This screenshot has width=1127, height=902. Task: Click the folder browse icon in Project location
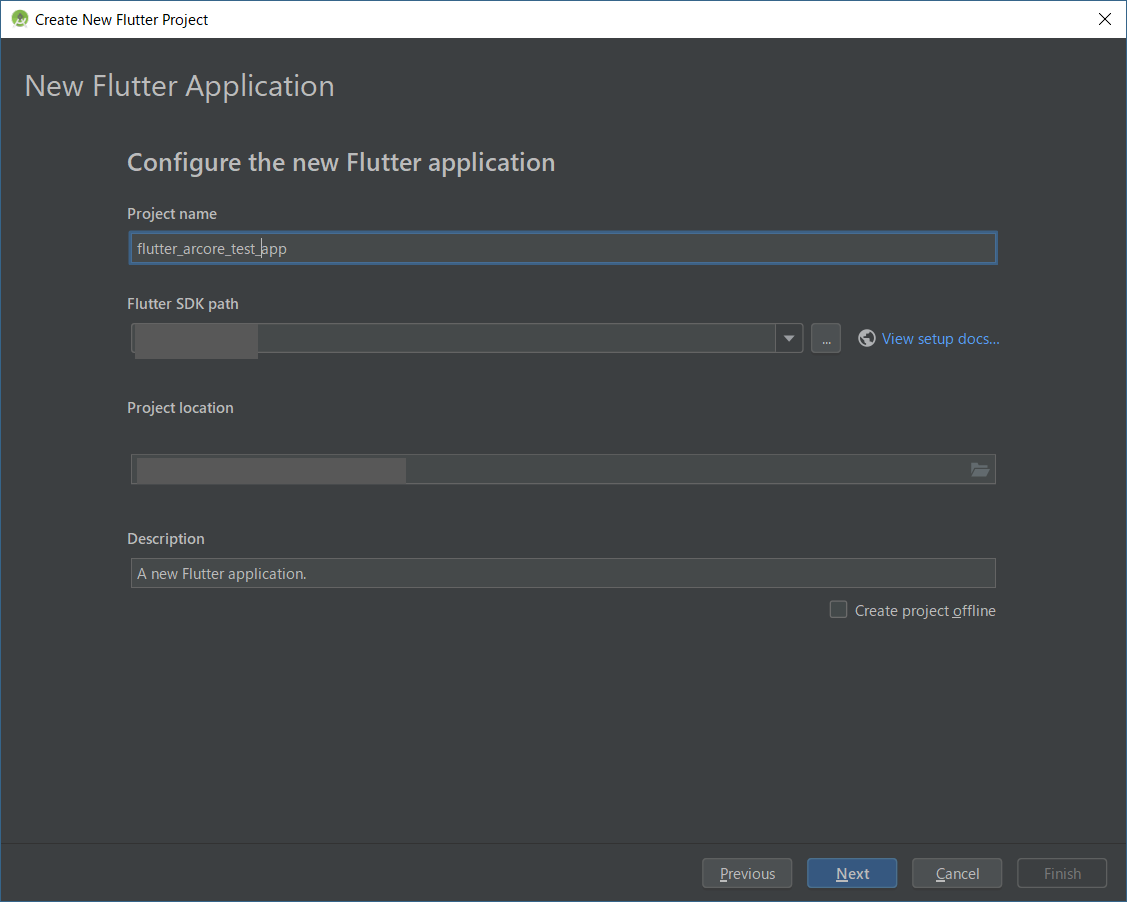[x=980, y=469]
